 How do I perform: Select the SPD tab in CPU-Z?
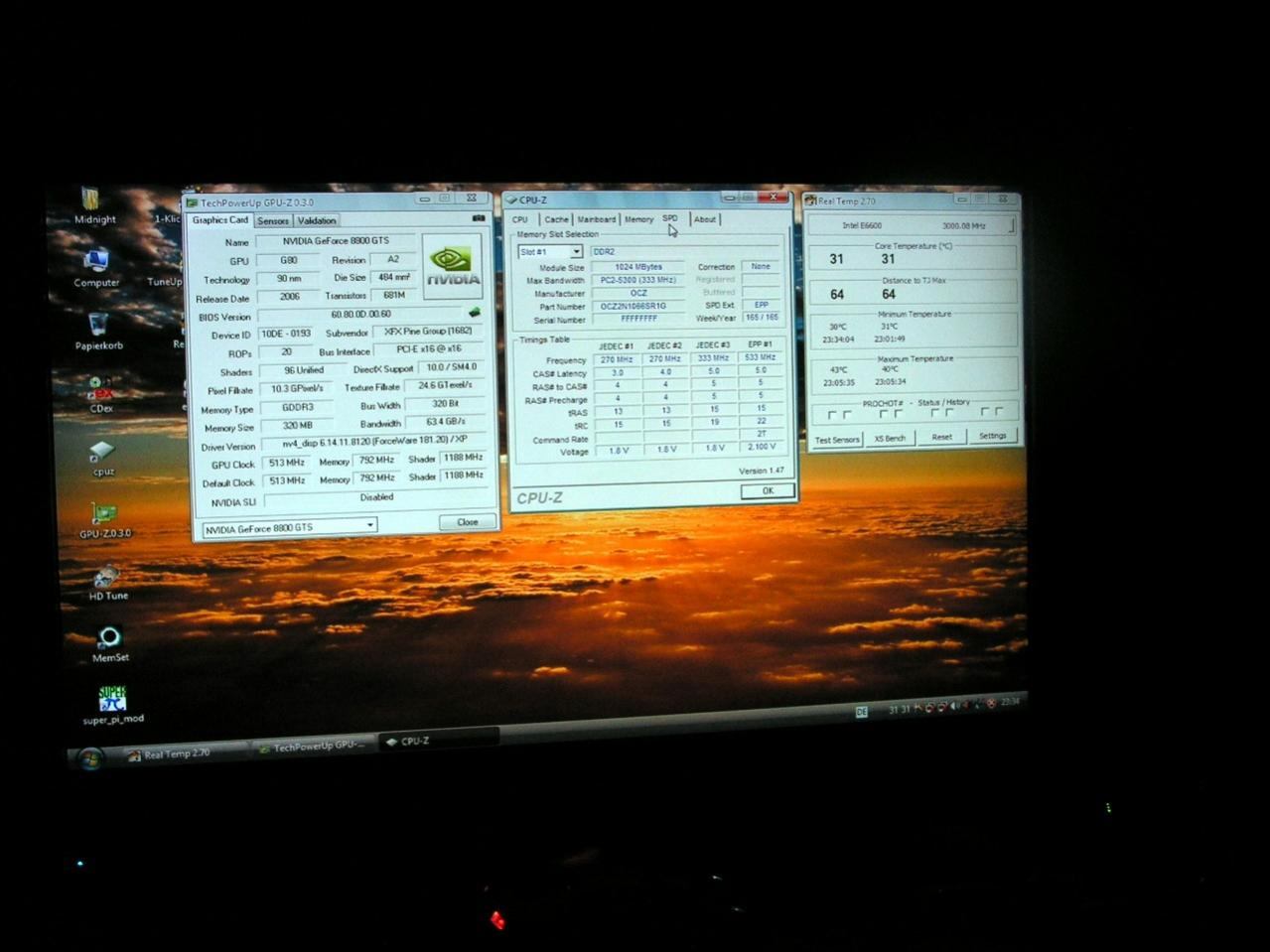click(x=670, y=218)
